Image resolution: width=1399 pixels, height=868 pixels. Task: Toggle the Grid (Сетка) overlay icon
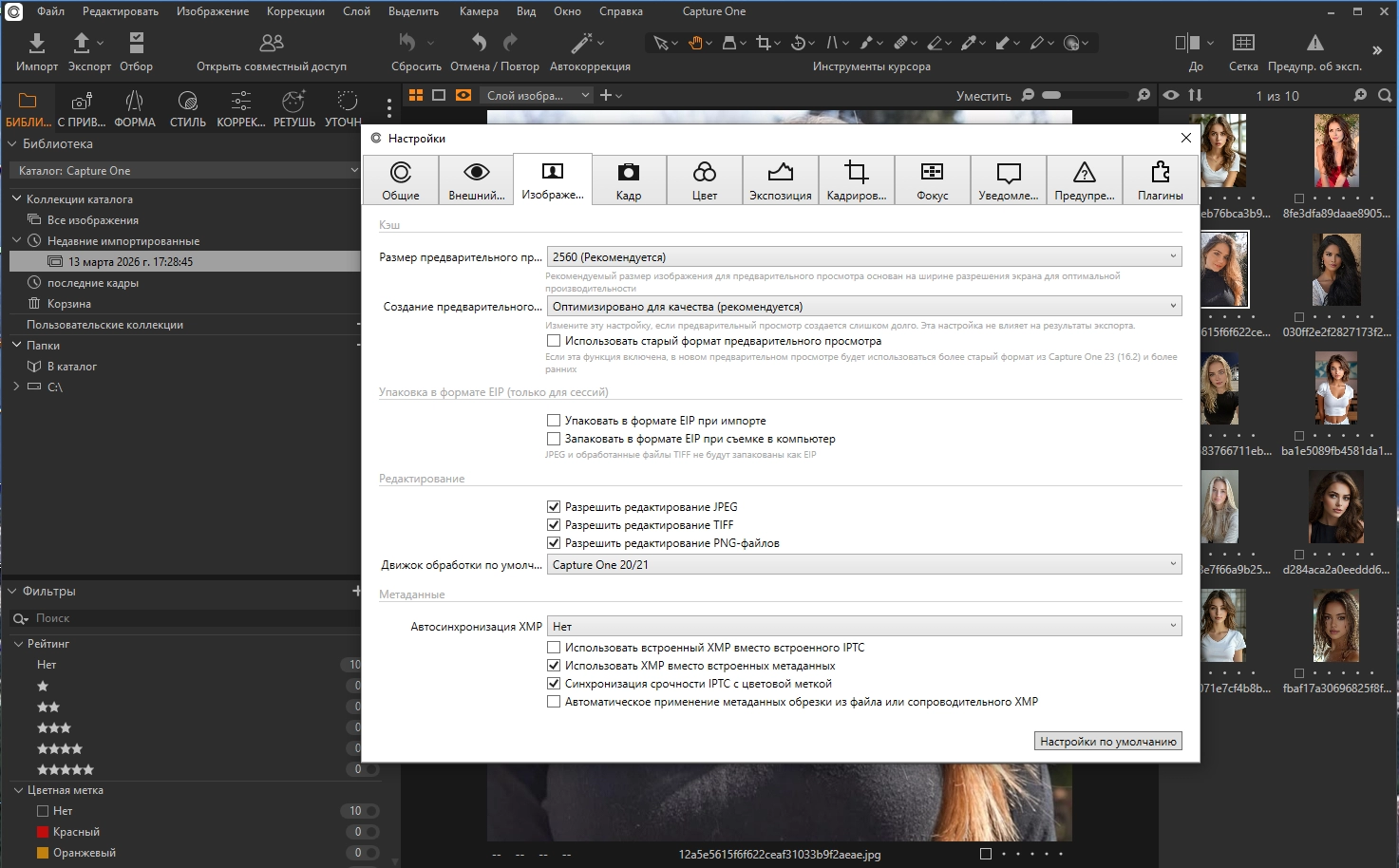[1242, 43]
